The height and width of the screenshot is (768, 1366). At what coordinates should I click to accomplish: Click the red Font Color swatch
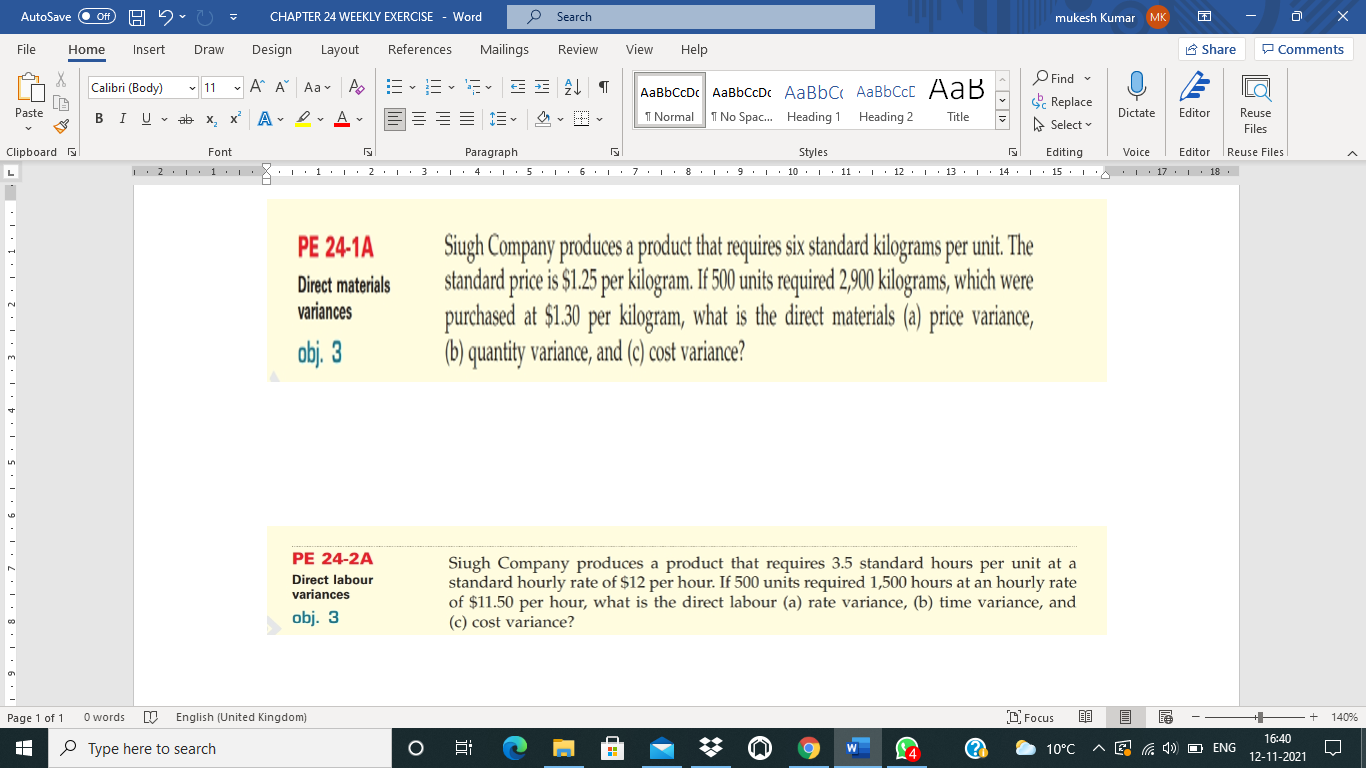[x=341, y=120]
